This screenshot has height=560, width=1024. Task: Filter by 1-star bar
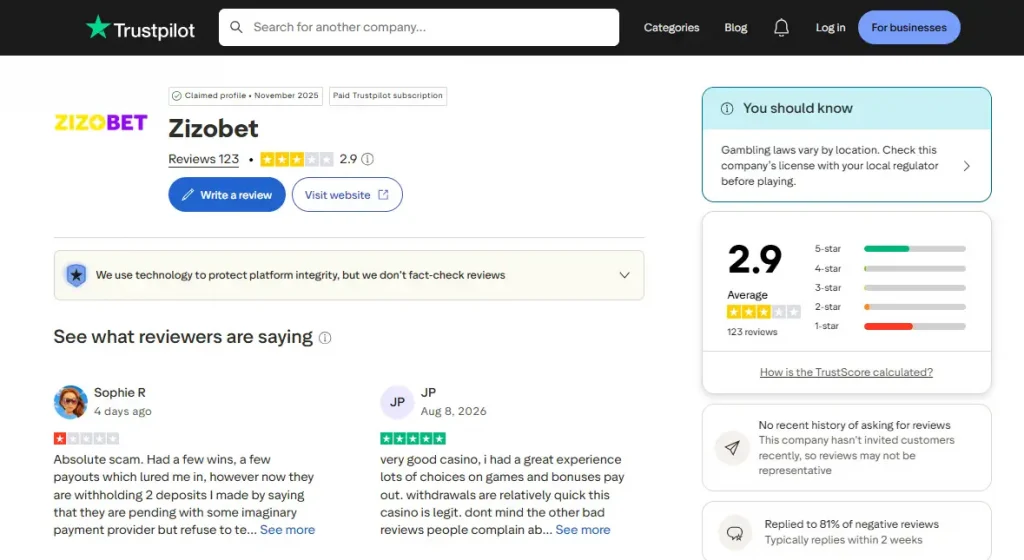tap(914, 326)
